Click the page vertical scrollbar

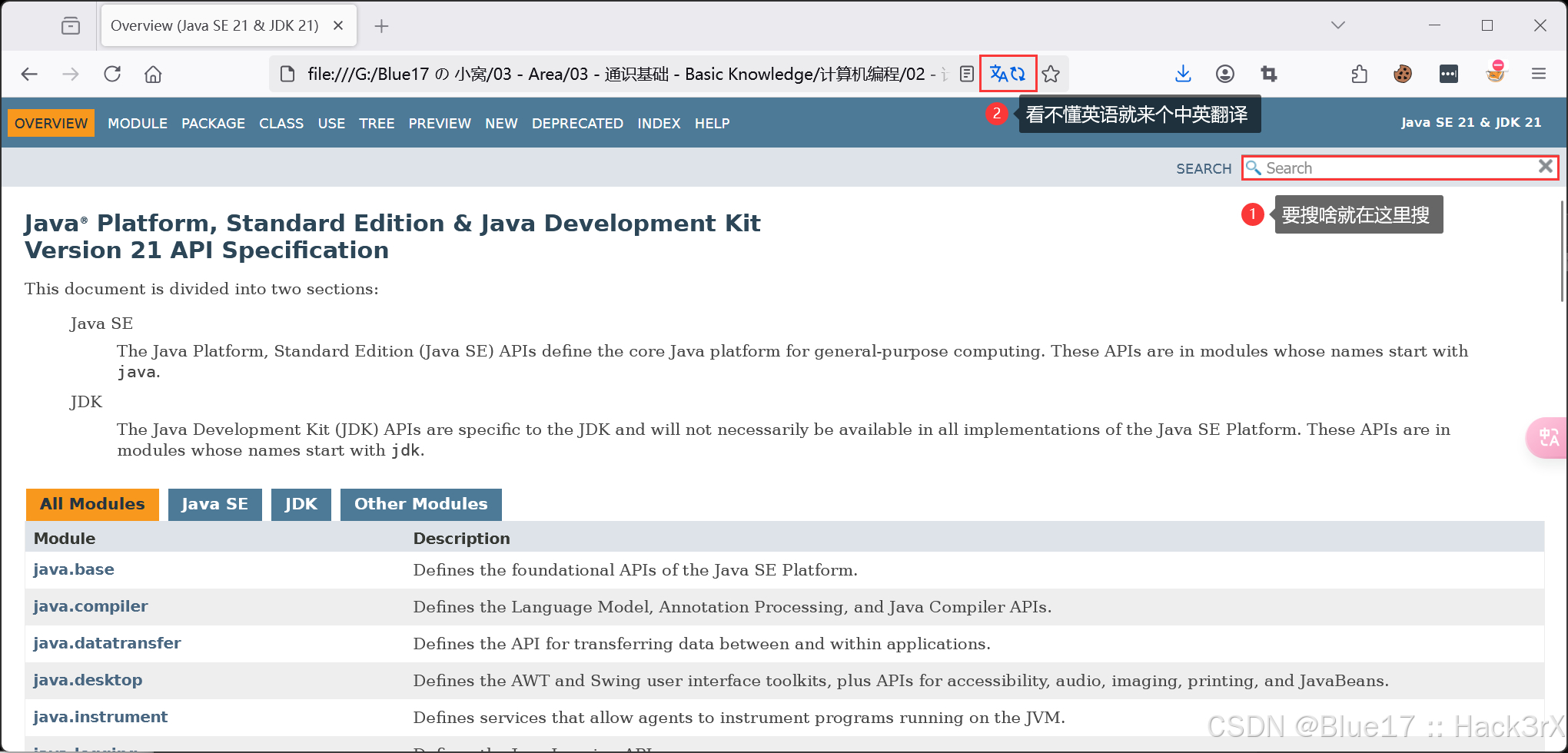click(1563, 251)
